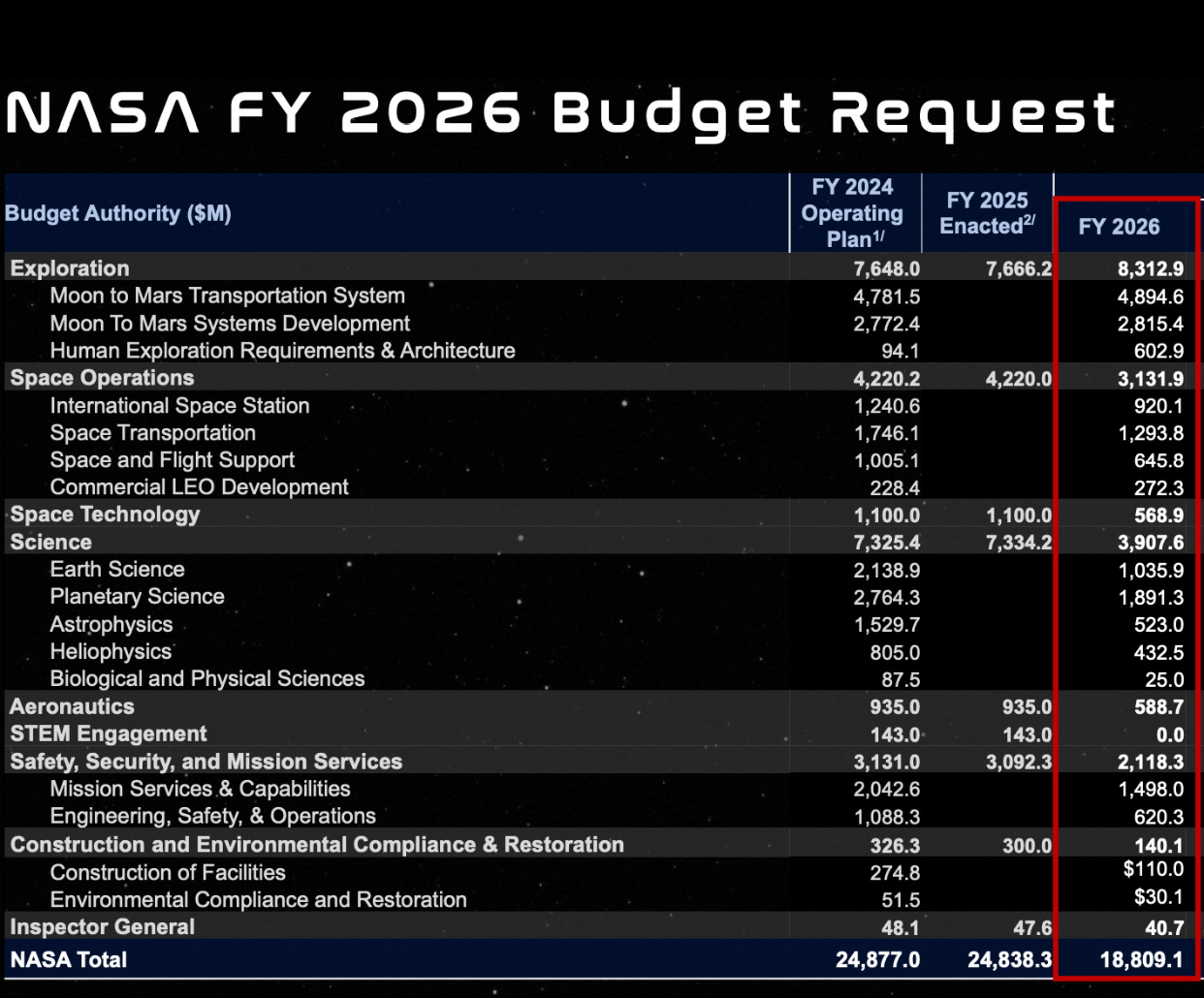Click NASA Total FY 2026 value 18,809.1

[x=1142, y=960]
